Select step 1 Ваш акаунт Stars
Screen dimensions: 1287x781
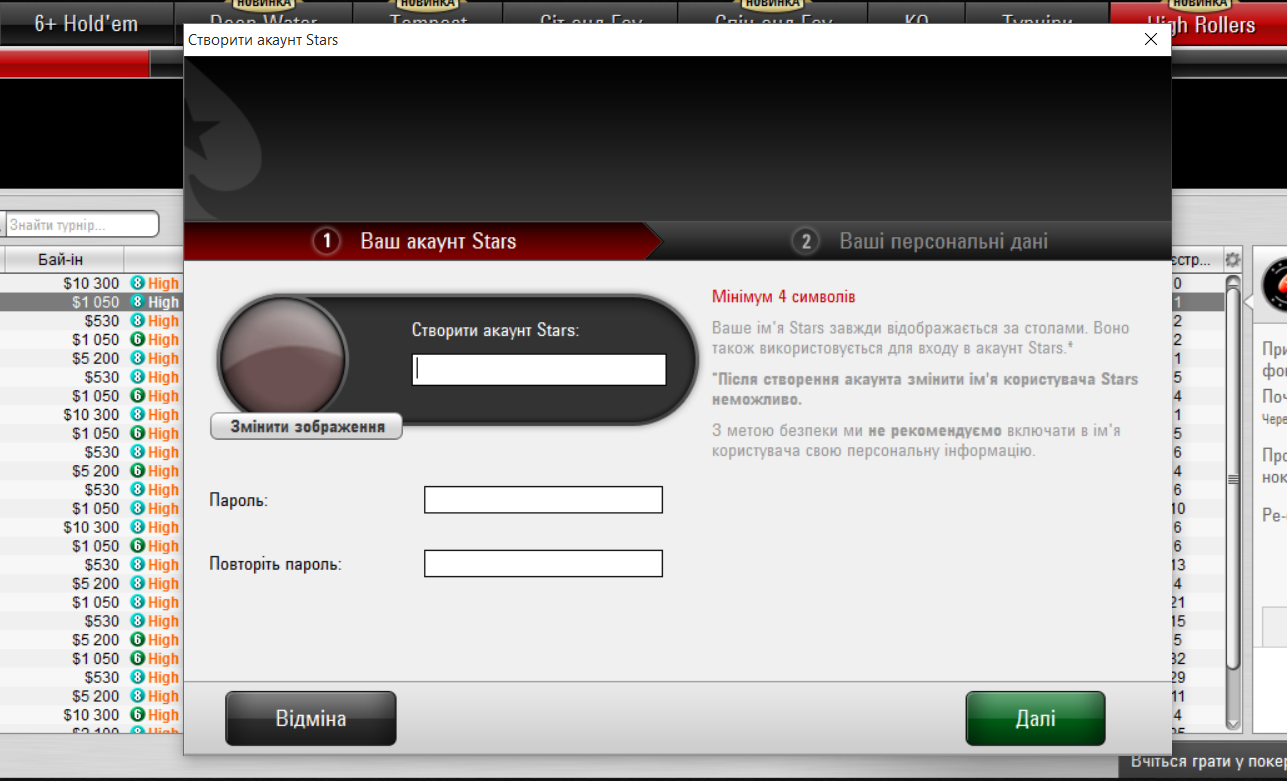click(423, 241)
